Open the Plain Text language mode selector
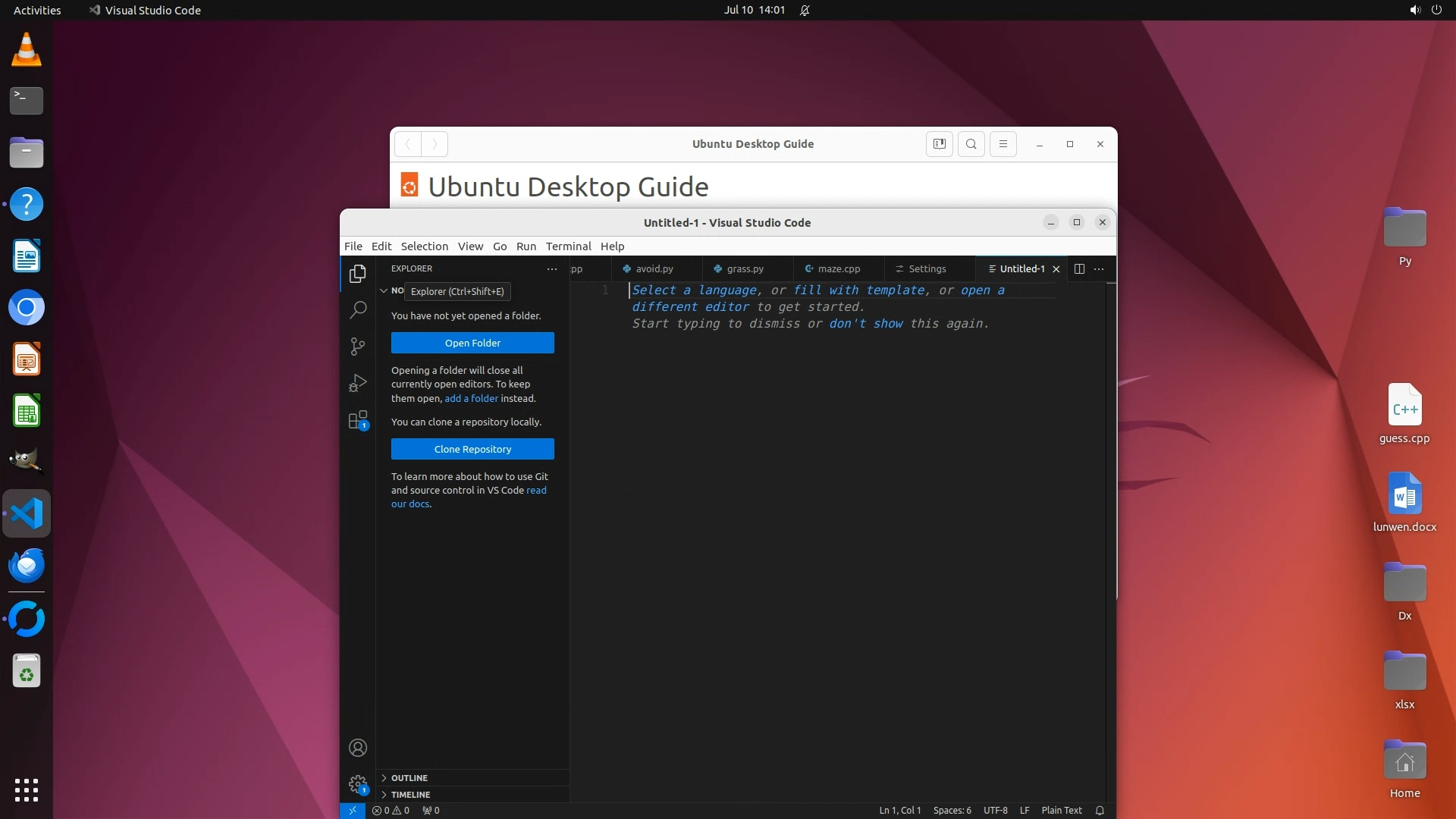 (x=1061, y=810)
